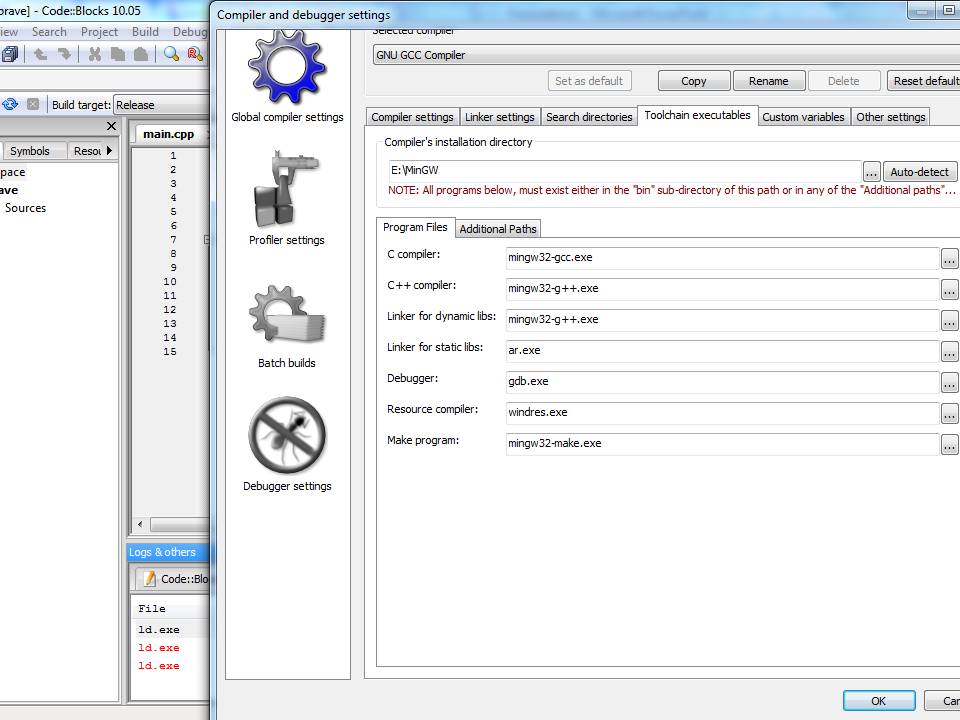Open the Build target Release dropdown
960x720 pixels.
click(162, 105)
